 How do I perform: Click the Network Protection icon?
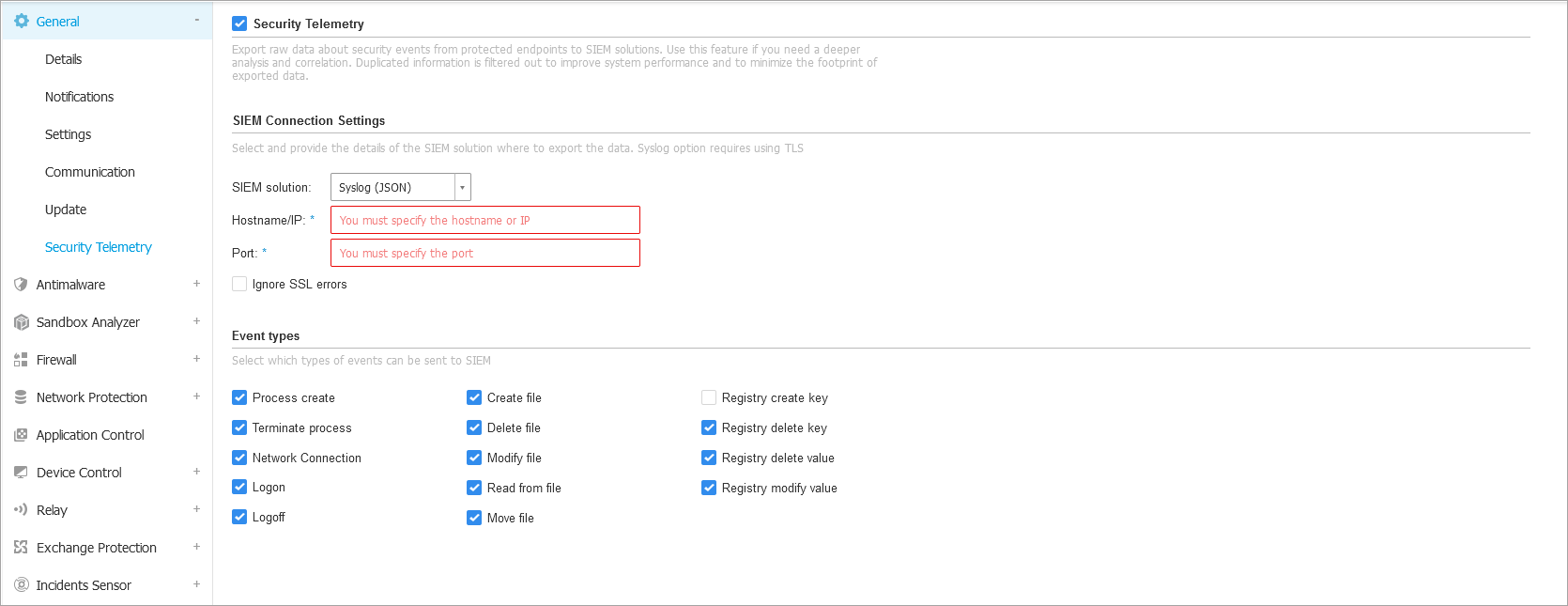click(x=21, y=397)
